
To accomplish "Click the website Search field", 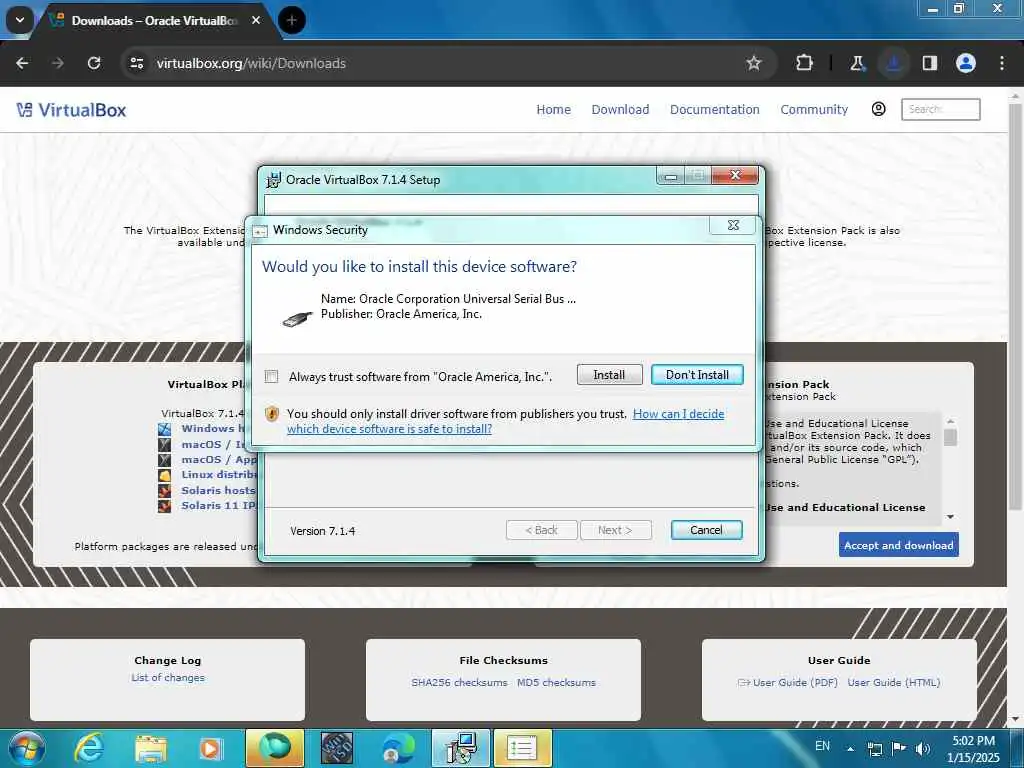I will point(940,109).
